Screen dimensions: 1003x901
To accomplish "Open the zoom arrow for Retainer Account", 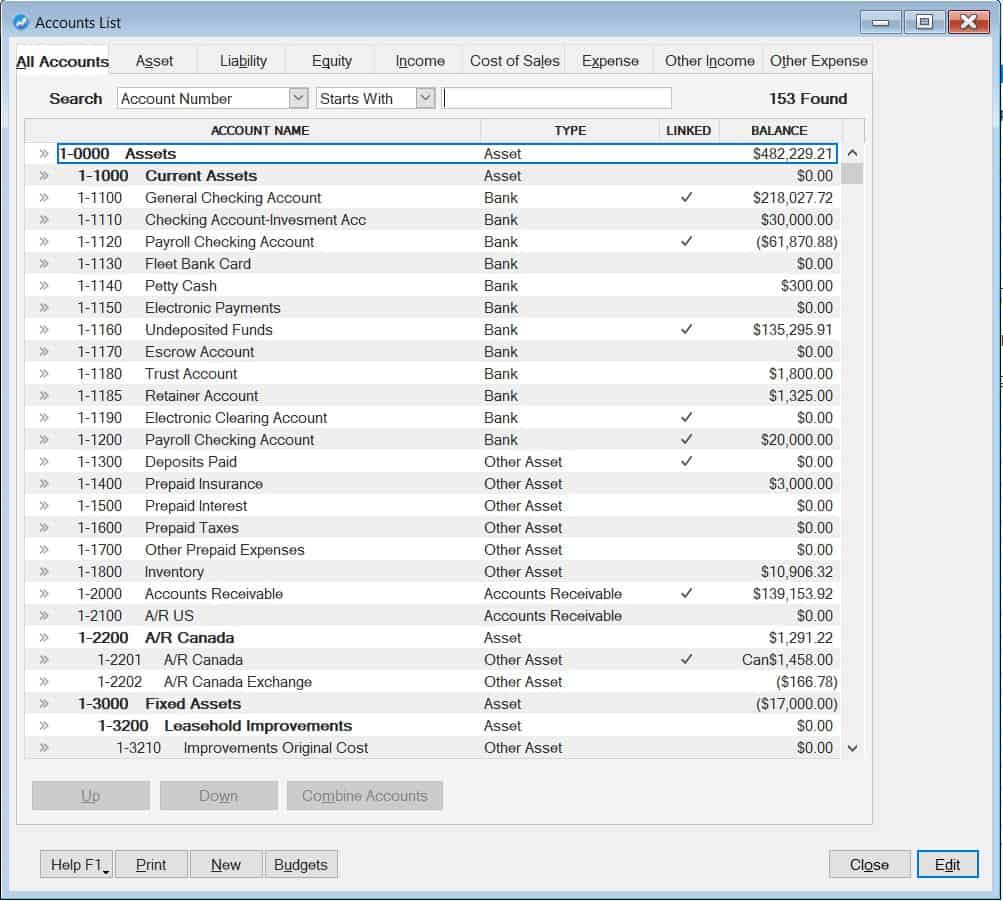I will point(43,396).
